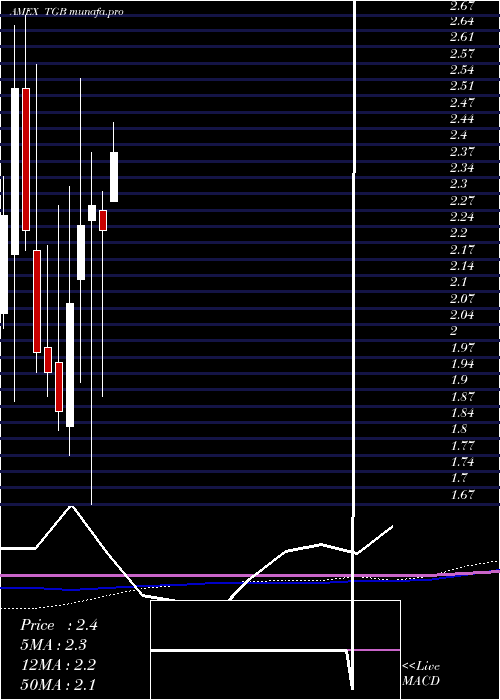Select the '<<Live MACD' label
Image resolution: width=500 pixels, height=700 pixels.
(x=421, y=673)
